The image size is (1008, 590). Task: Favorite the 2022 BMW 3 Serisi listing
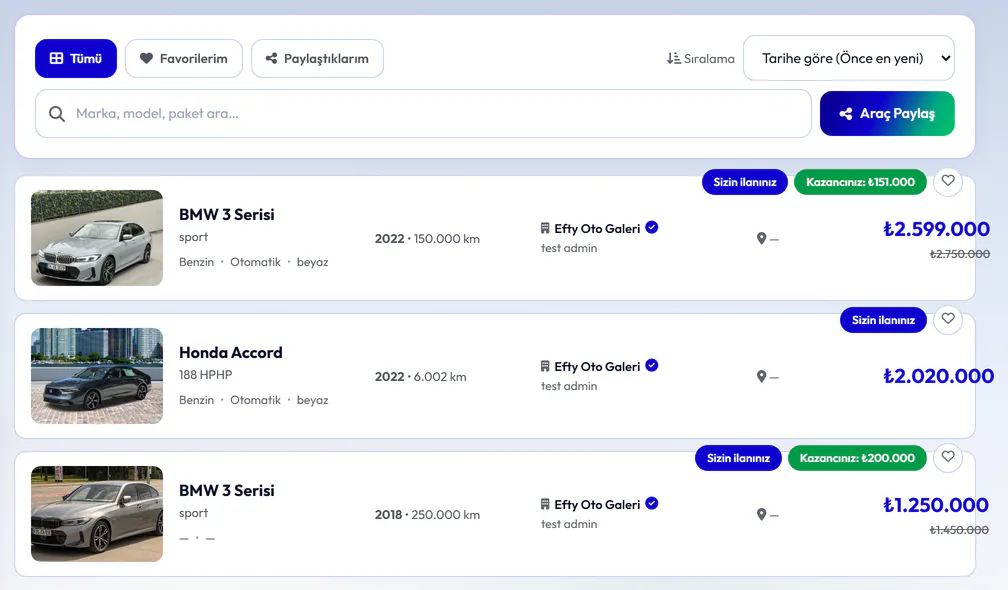948,181
